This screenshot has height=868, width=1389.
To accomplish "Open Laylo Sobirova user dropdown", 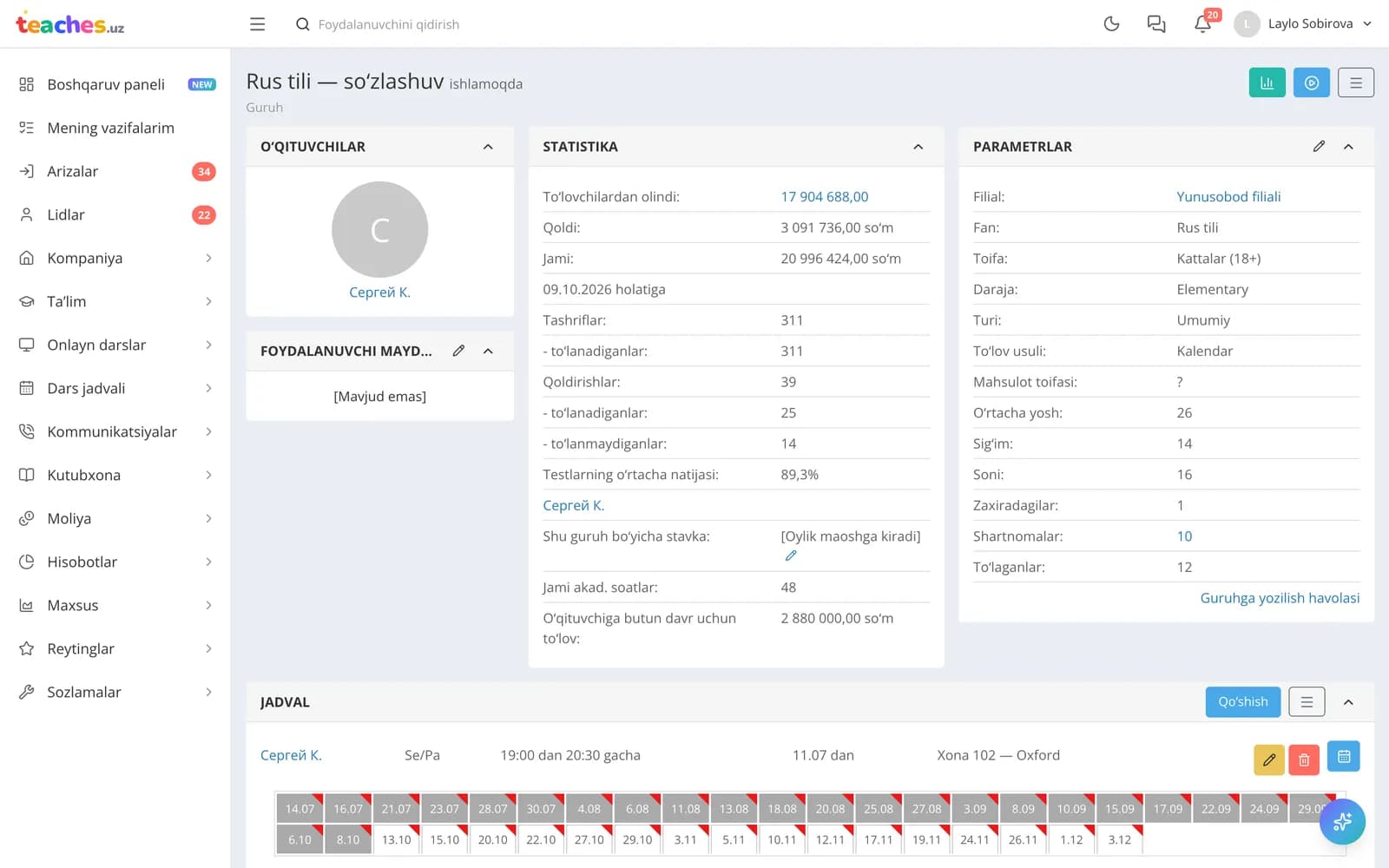I will point(1303,24).
